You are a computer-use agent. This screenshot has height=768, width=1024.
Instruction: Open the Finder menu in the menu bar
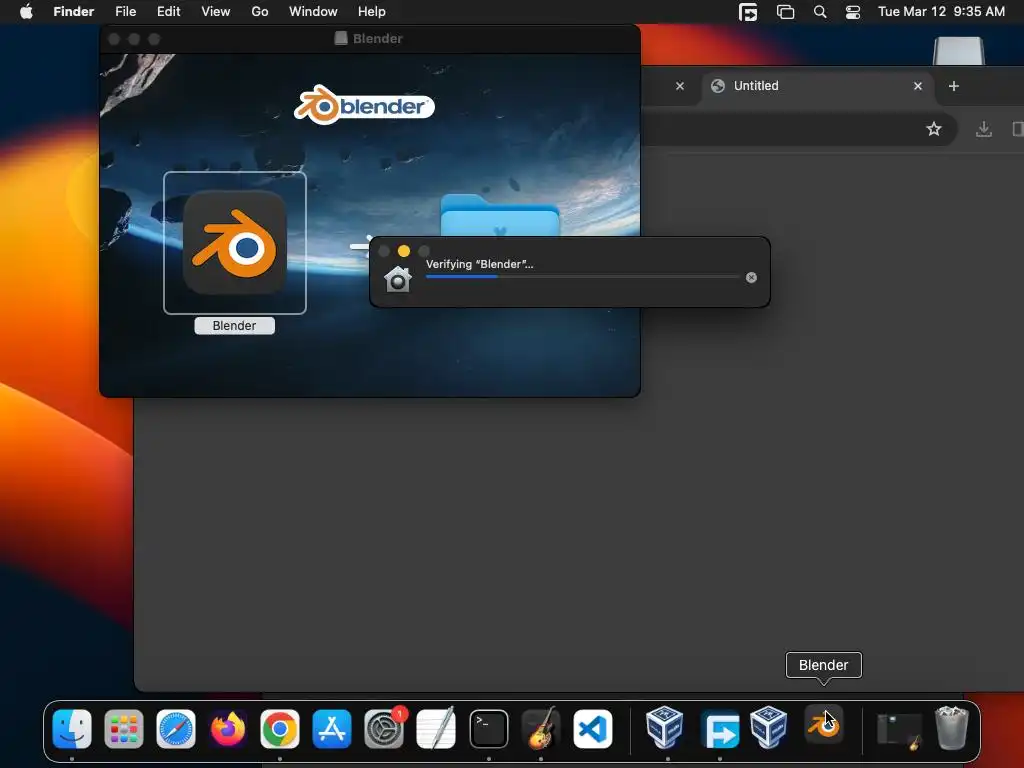(74, 12)
